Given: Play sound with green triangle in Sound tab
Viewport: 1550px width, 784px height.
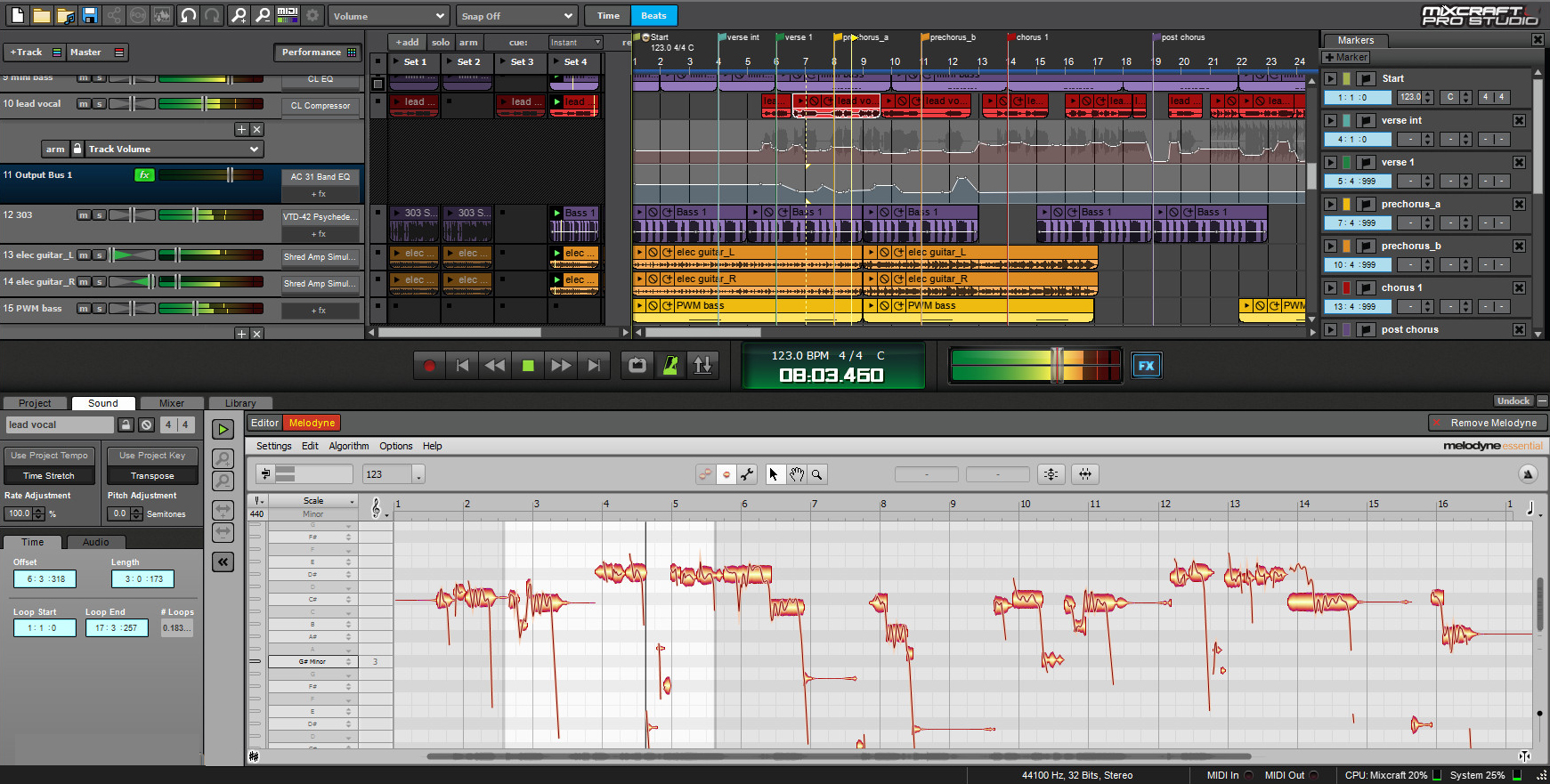Looking at the screenshot, I should tap(223, 429).
